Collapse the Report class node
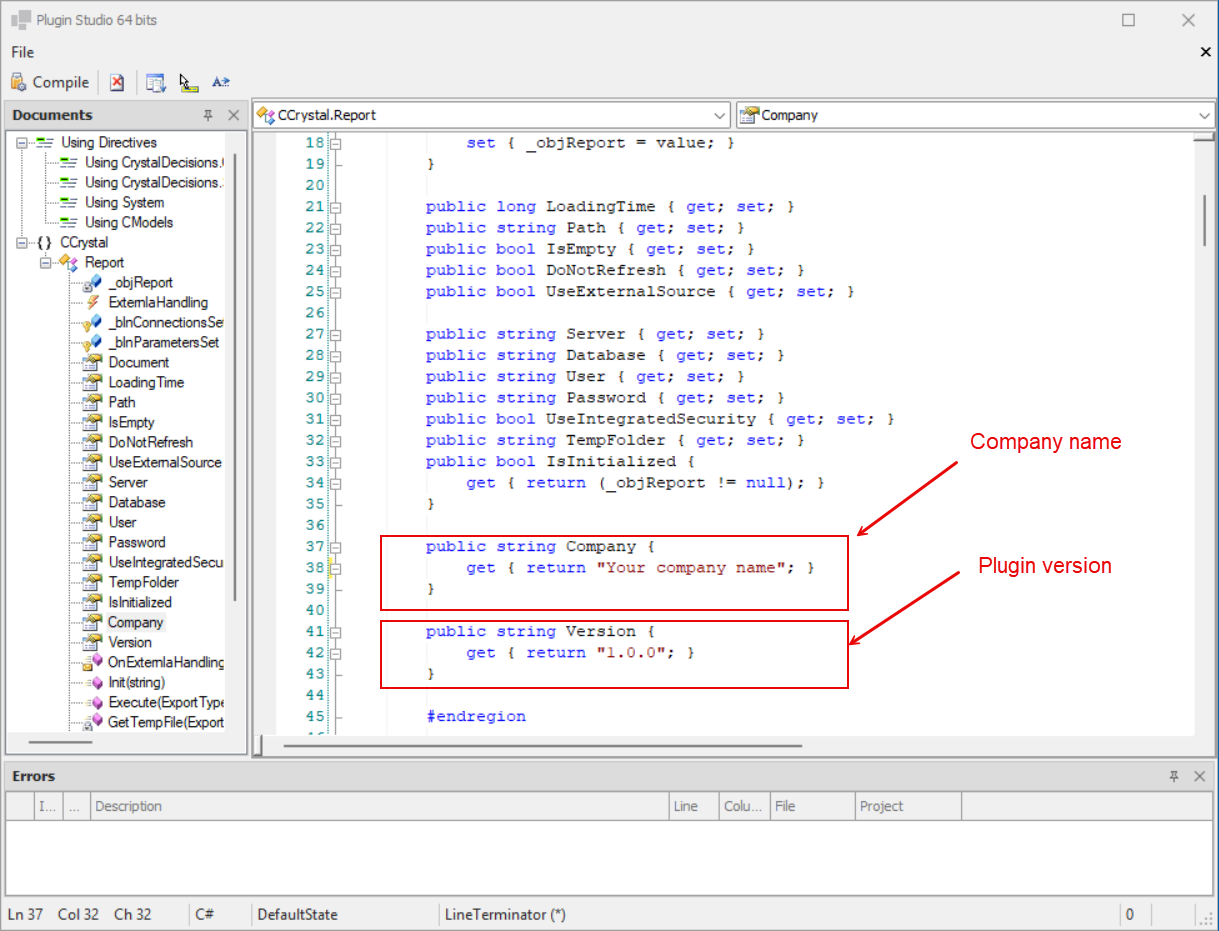 [45, 263]
